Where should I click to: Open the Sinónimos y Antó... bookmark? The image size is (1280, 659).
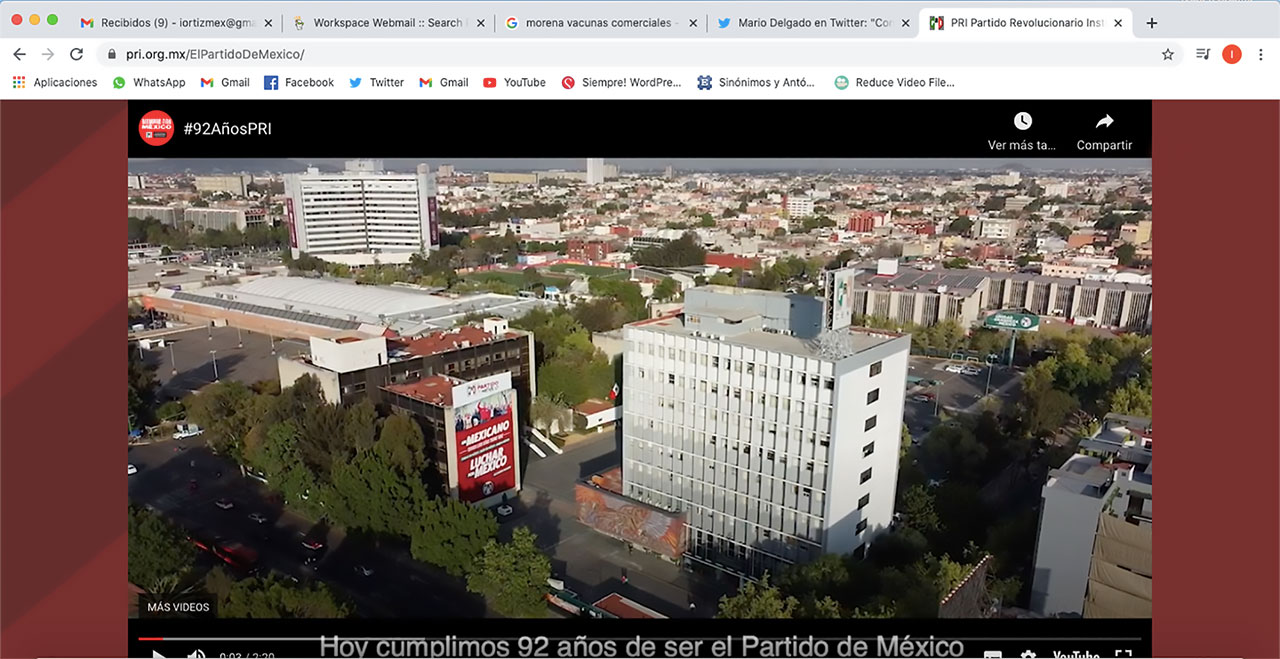pyautogui.click(x=756, y=82)
